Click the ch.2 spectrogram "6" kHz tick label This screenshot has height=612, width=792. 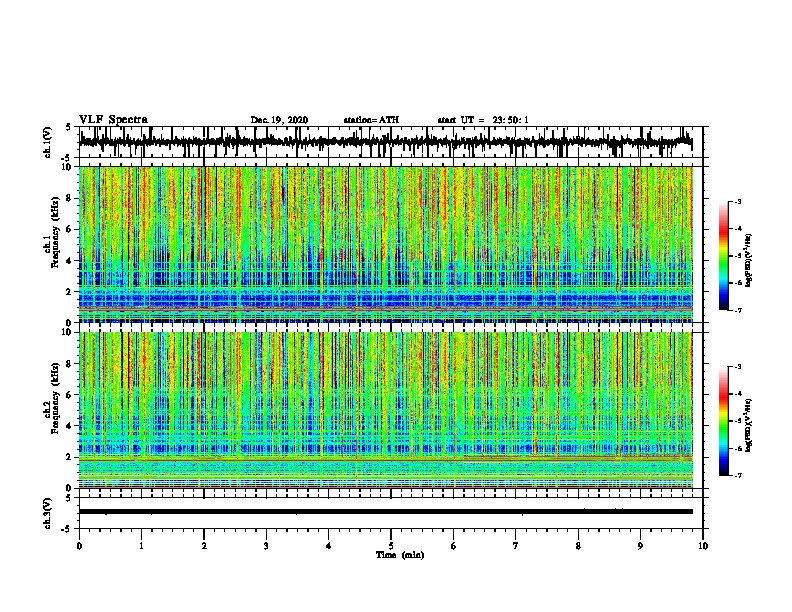70,395
